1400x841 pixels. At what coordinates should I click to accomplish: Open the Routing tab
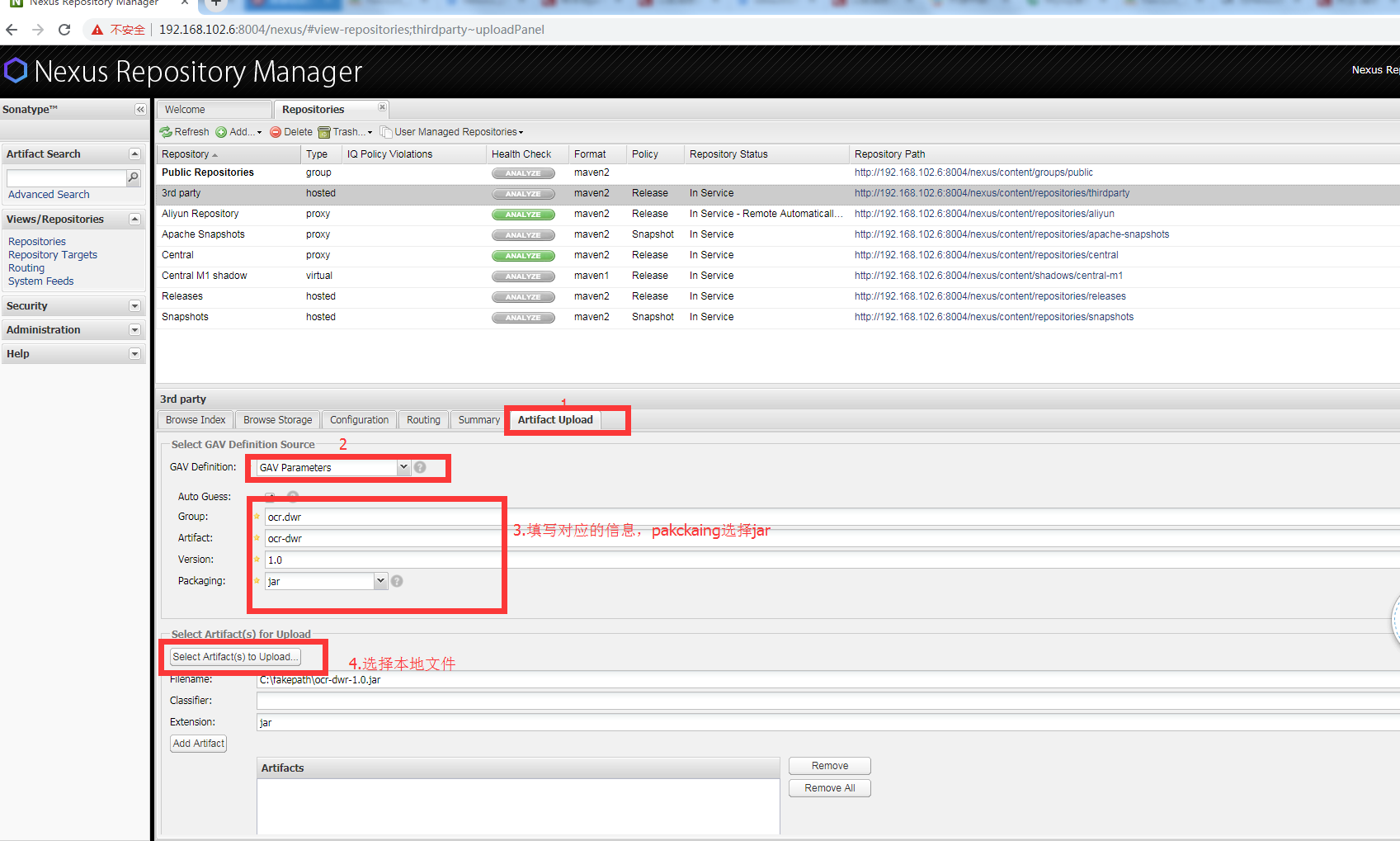coord(423,420)
